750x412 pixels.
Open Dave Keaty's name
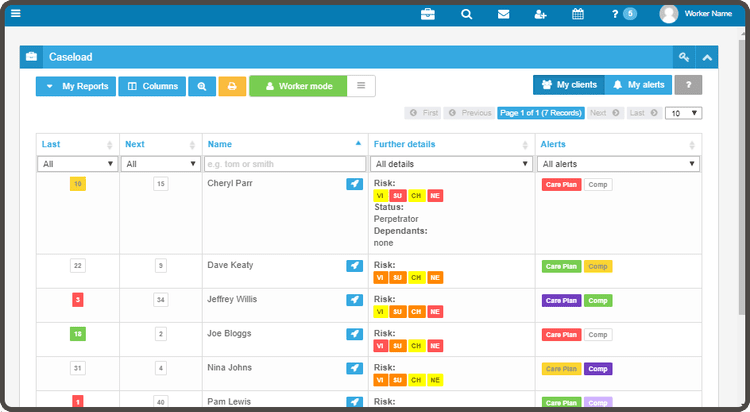[x=230, y=265]
